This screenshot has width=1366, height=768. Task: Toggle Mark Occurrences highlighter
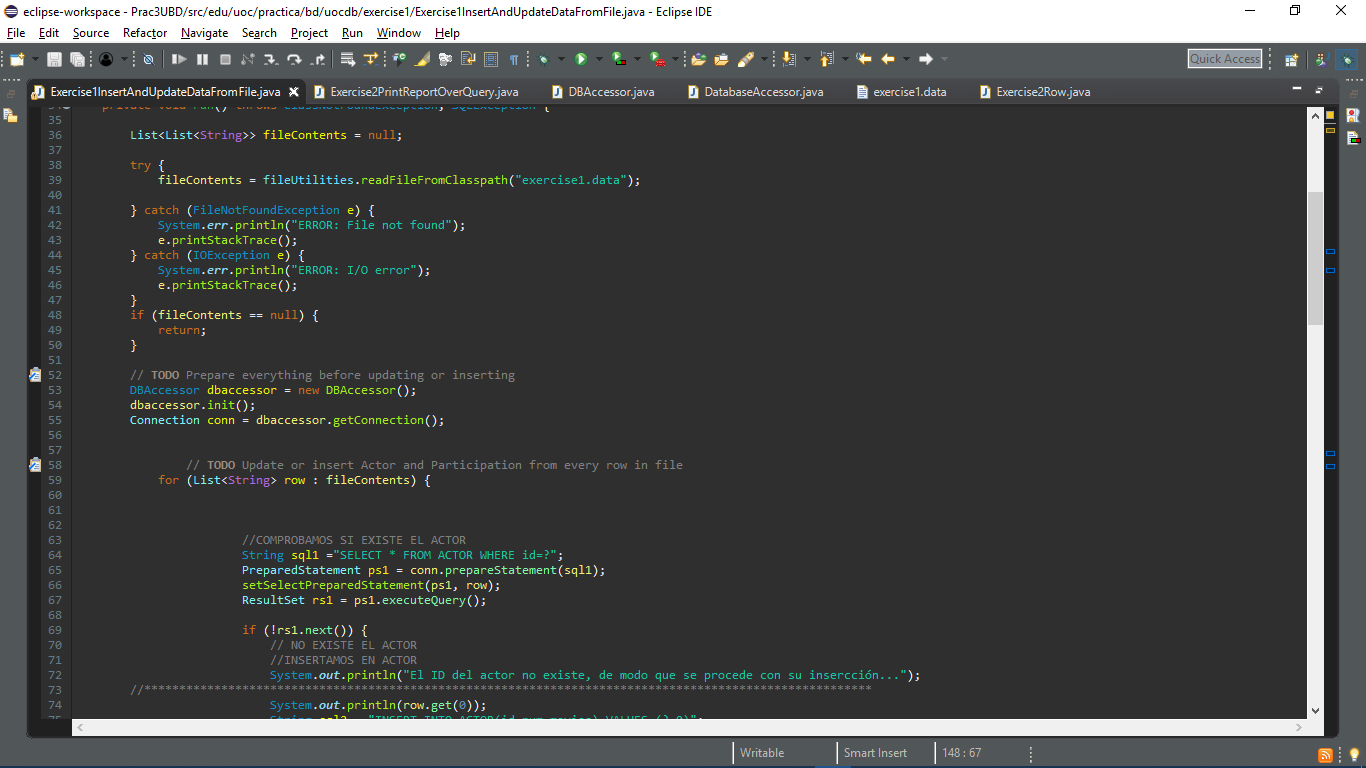coord(422,59)
